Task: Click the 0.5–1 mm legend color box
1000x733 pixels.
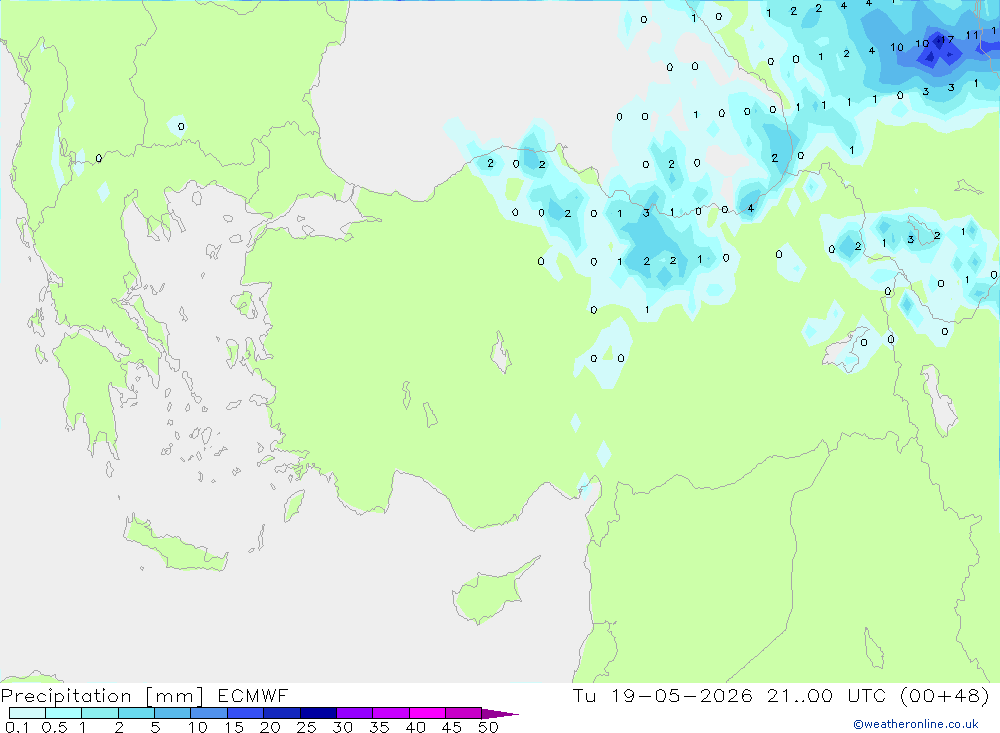Action: pos(63,713)
